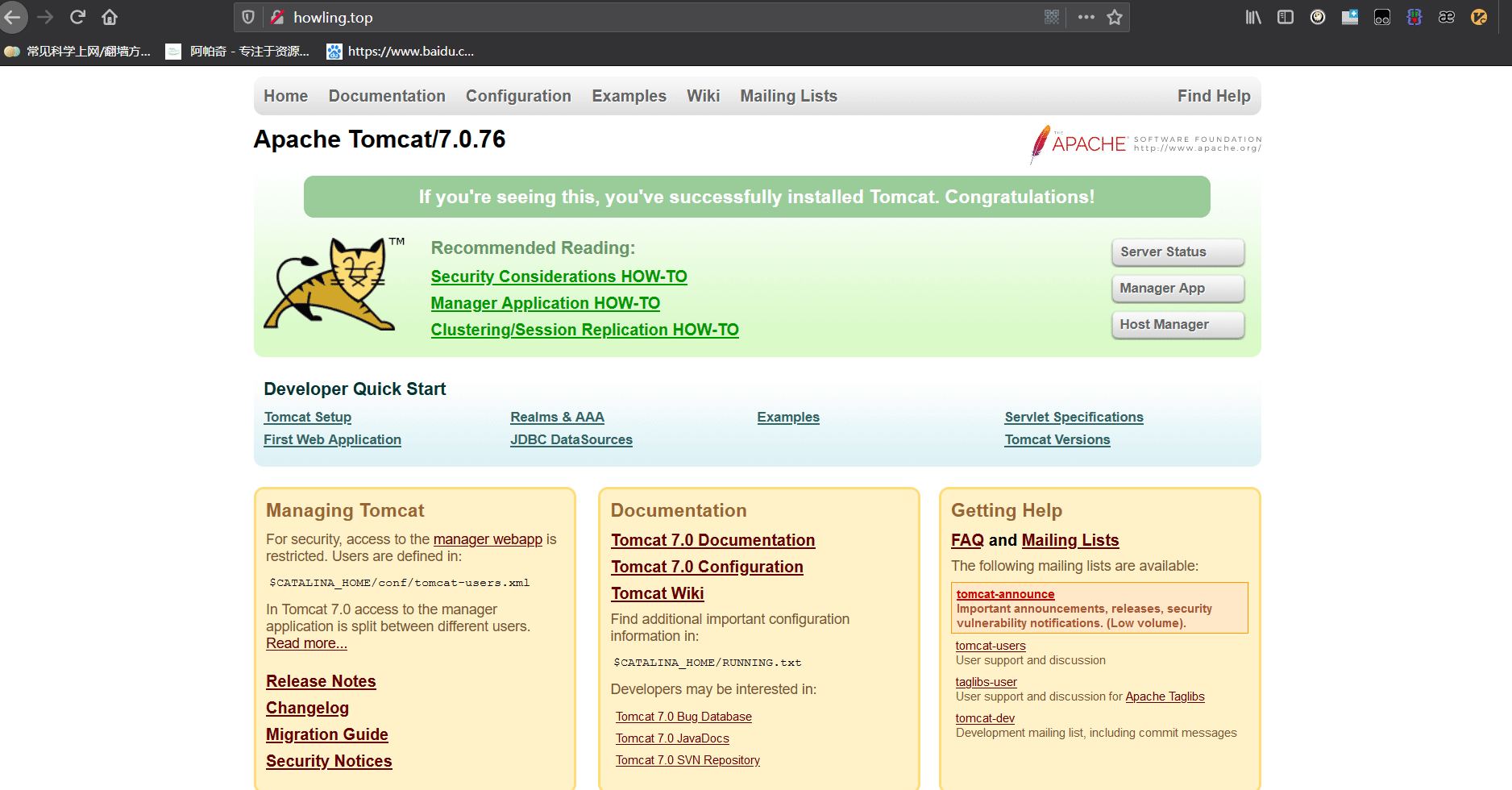Open the baidu.com bookmark

point(401,52)
